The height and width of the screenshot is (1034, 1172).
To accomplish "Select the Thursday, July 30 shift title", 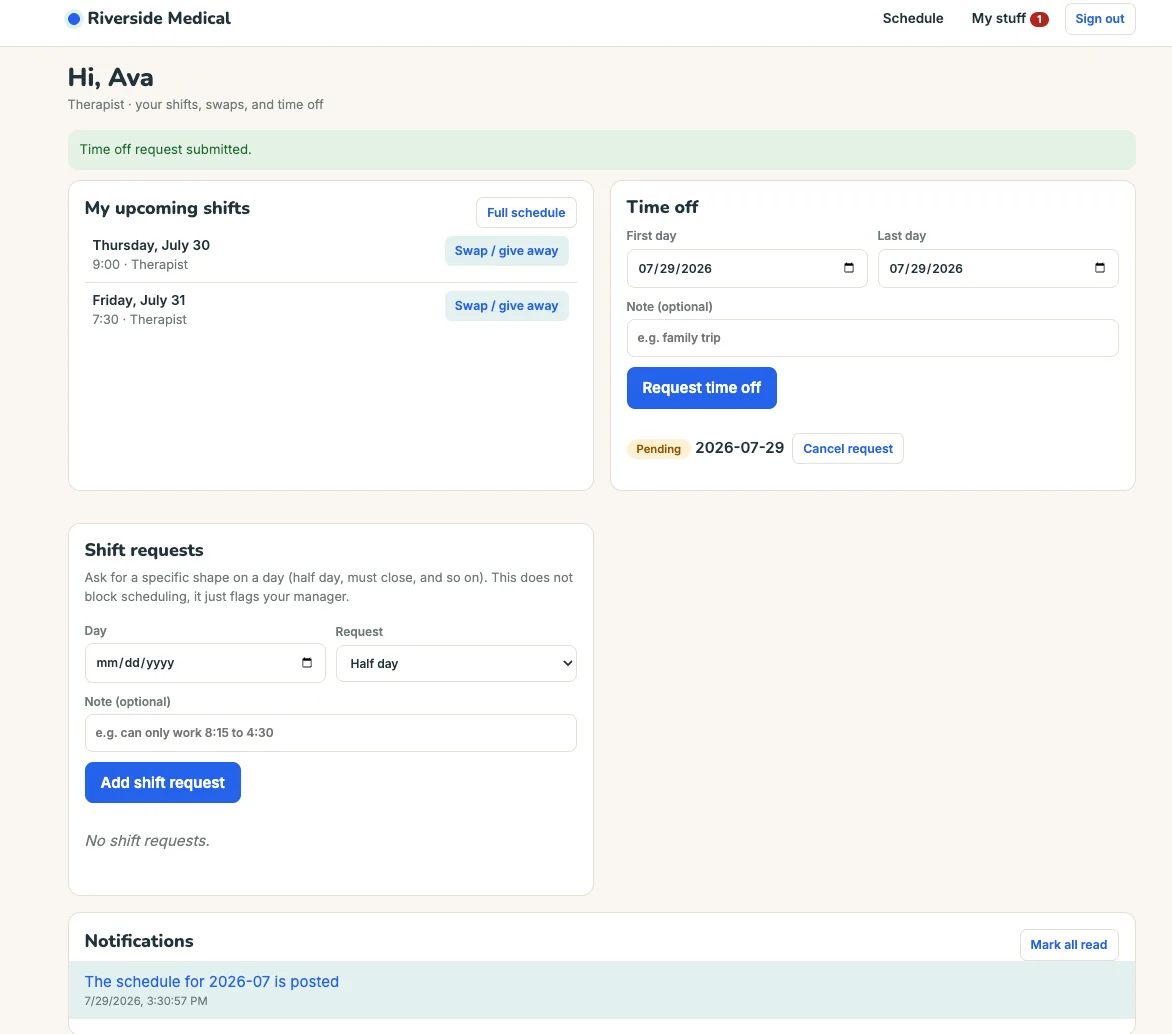I will (x=151, y=245).
